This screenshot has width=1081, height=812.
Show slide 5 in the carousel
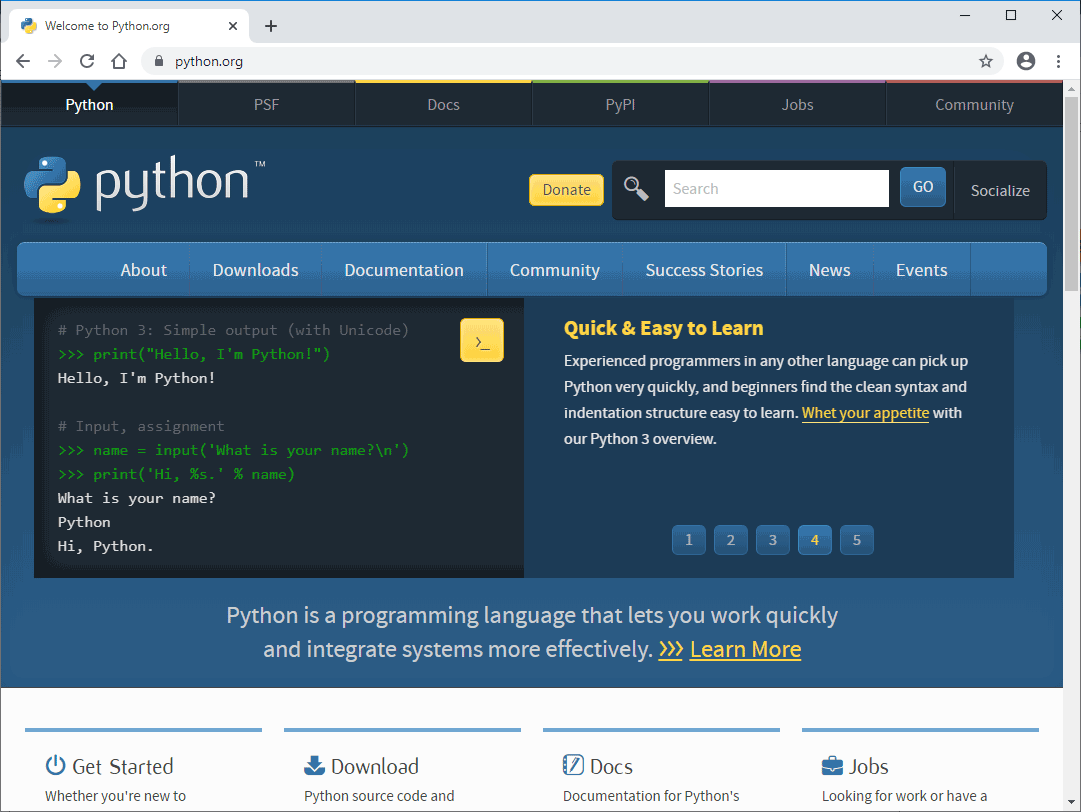click(857, 540)
